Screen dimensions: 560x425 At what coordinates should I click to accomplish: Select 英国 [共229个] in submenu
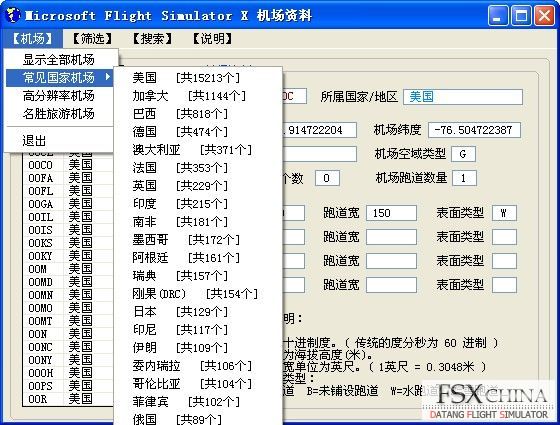198,186
